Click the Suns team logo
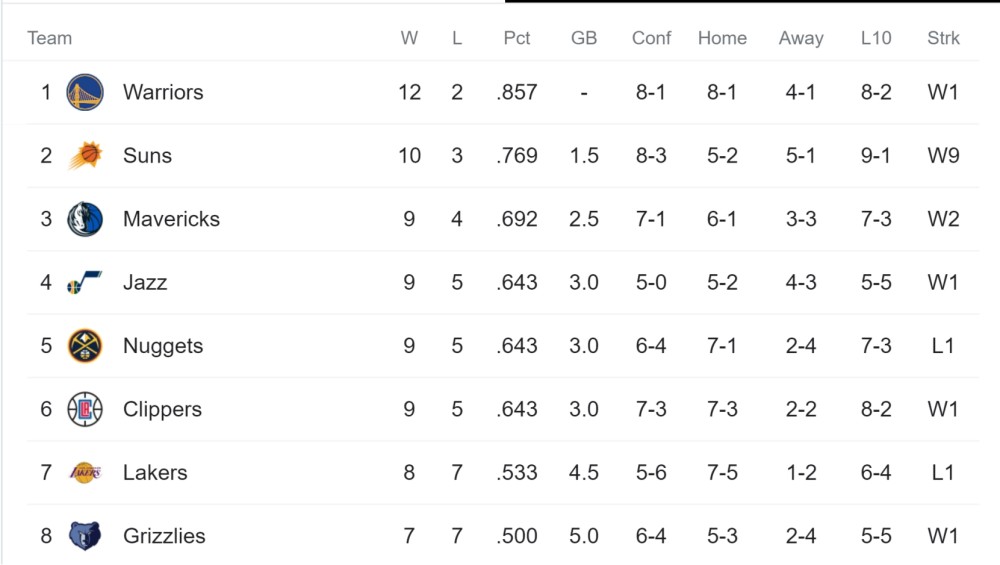This screenshot has width=1000, height=565. click(85, 156)
